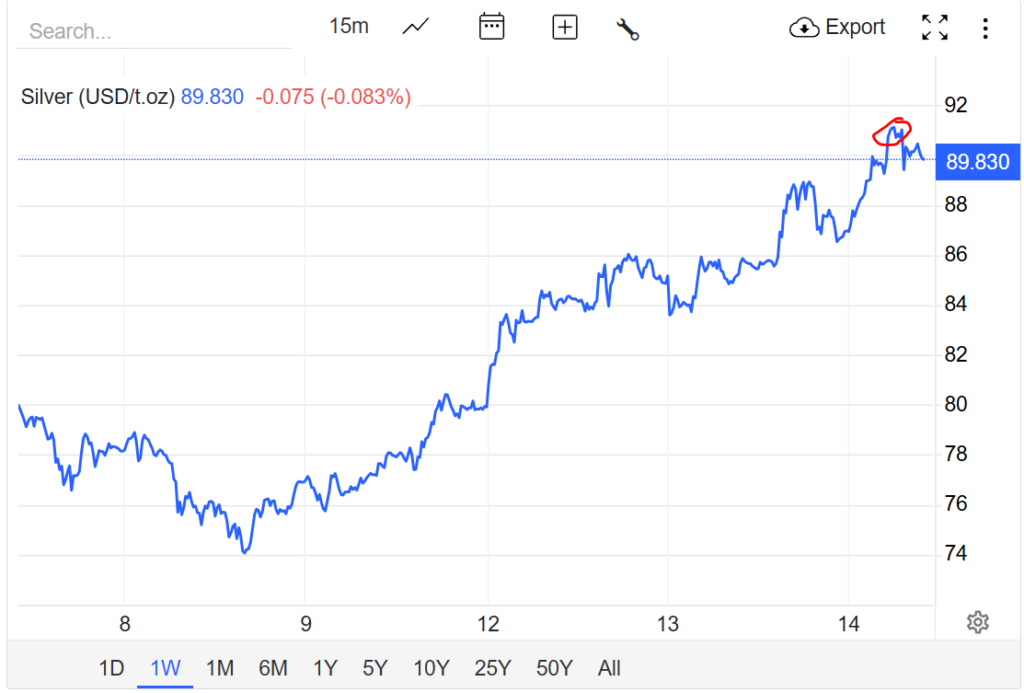This screenshot has height=693, width=1024.
Task: Open the calendar date range picker
Action: [491, 27]
